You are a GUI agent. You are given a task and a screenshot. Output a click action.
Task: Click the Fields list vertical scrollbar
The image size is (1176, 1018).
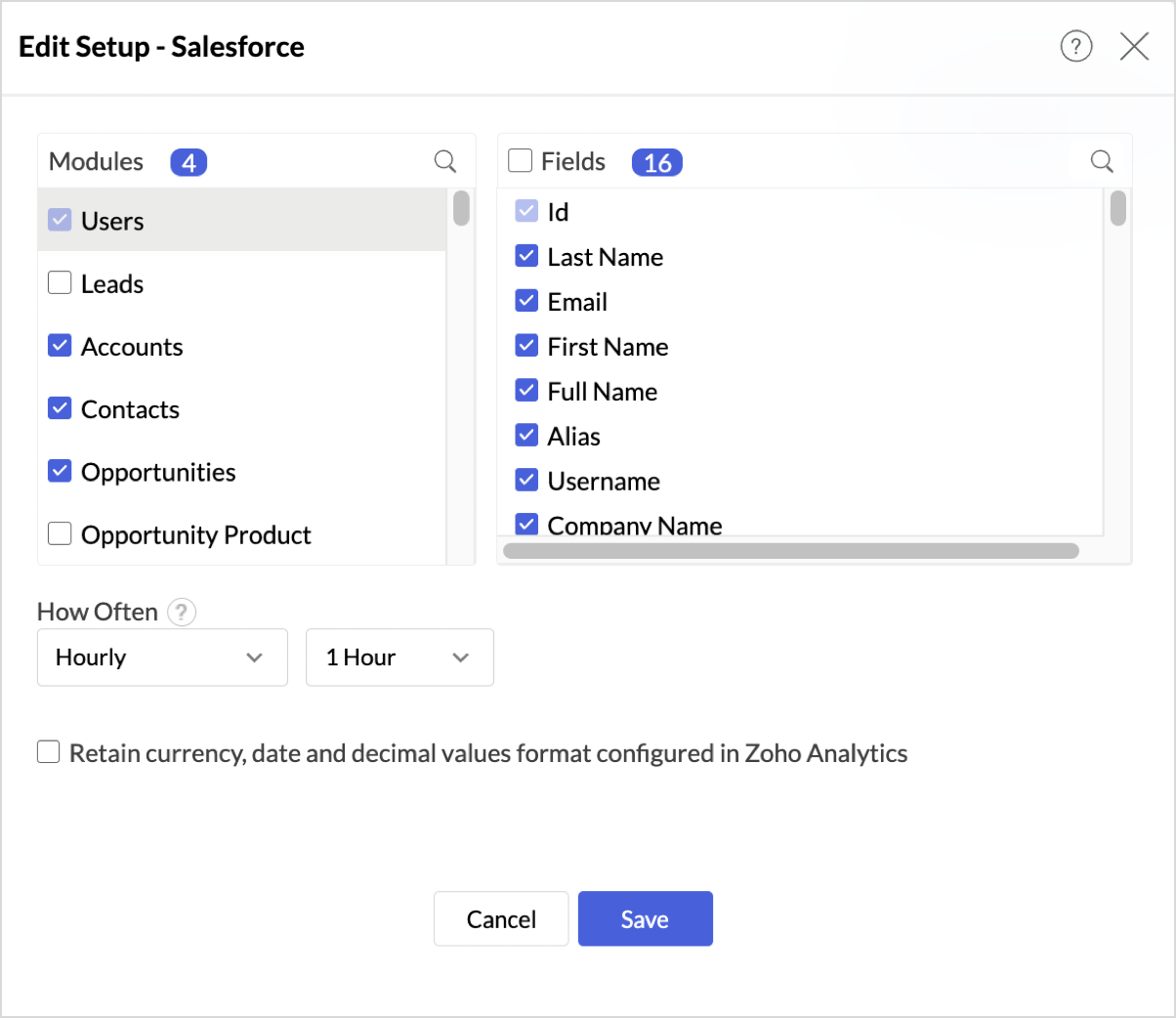1118,209
